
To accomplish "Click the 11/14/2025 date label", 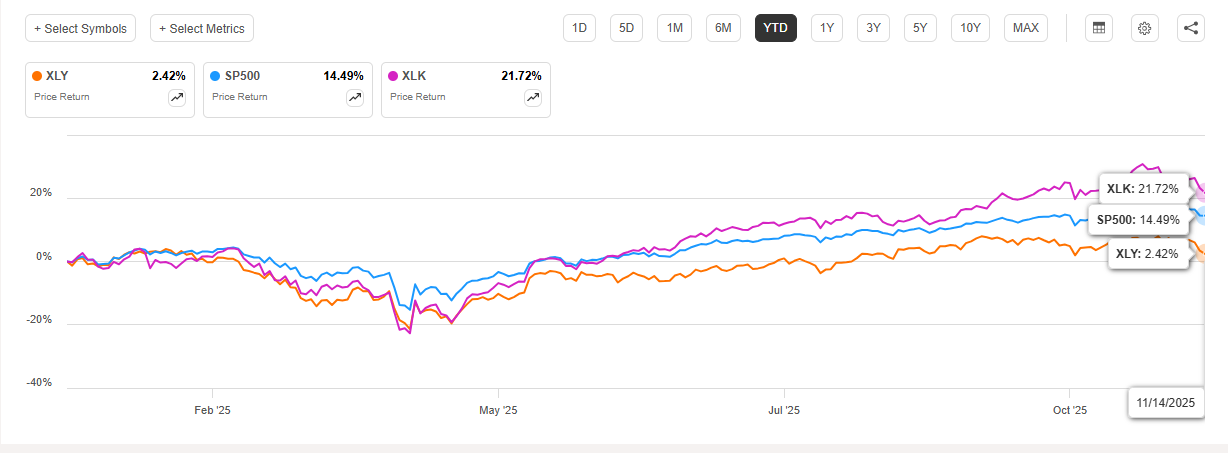I will 1166,402.
